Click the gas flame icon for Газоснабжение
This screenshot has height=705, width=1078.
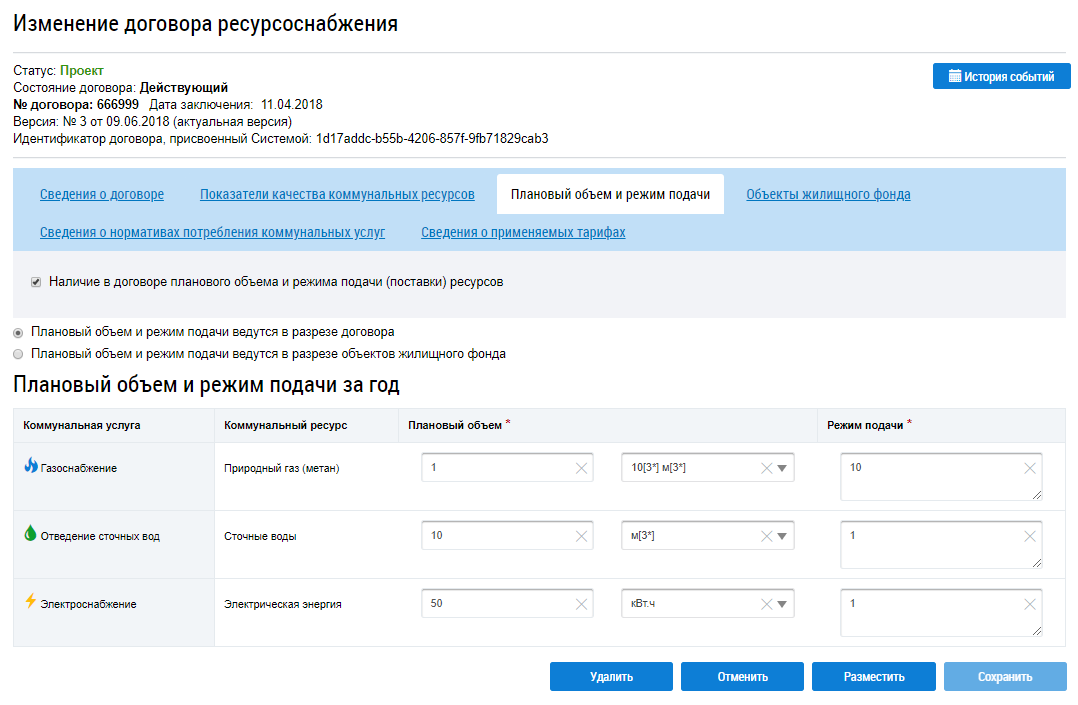[x=30, y=467]
